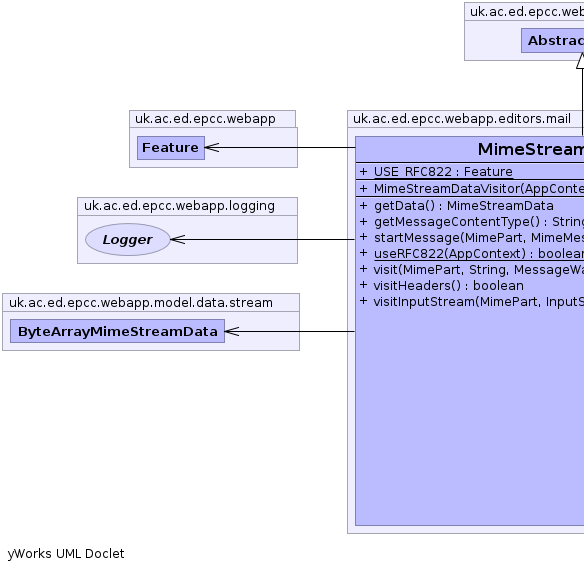Click the uk.ac.ed.epcc.webapp package label
Viewport: 584px width, 571px height.
coord(205,119)
